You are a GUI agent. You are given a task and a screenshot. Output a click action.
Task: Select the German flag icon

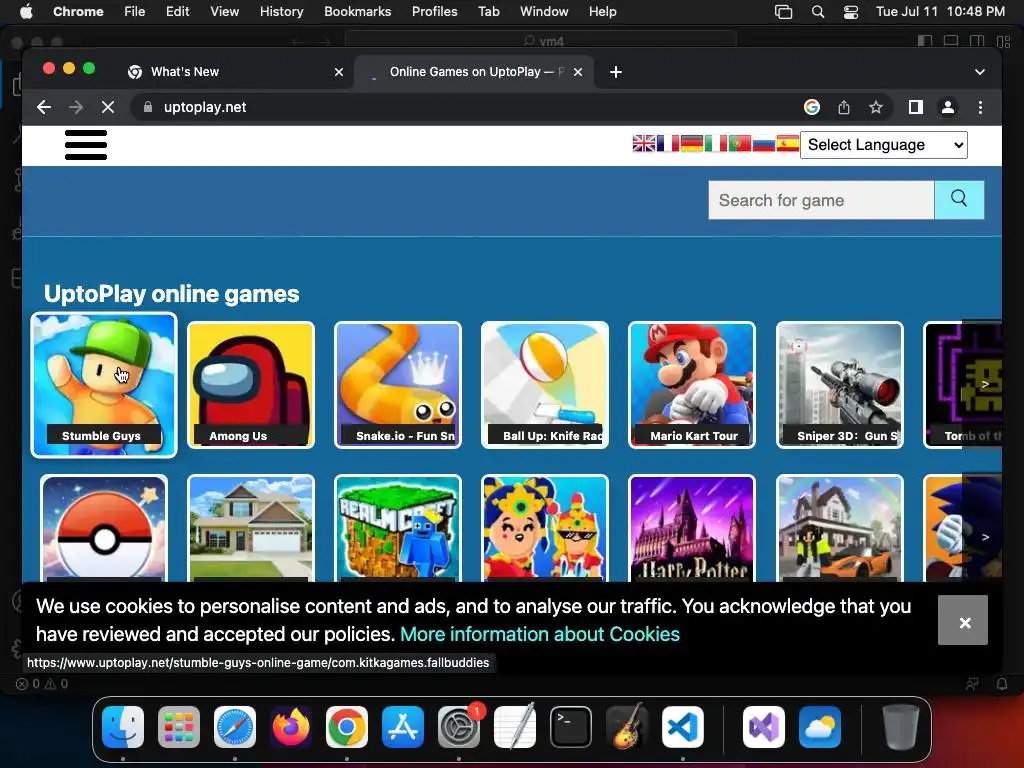pyautogui.click(x=692, y=144)
